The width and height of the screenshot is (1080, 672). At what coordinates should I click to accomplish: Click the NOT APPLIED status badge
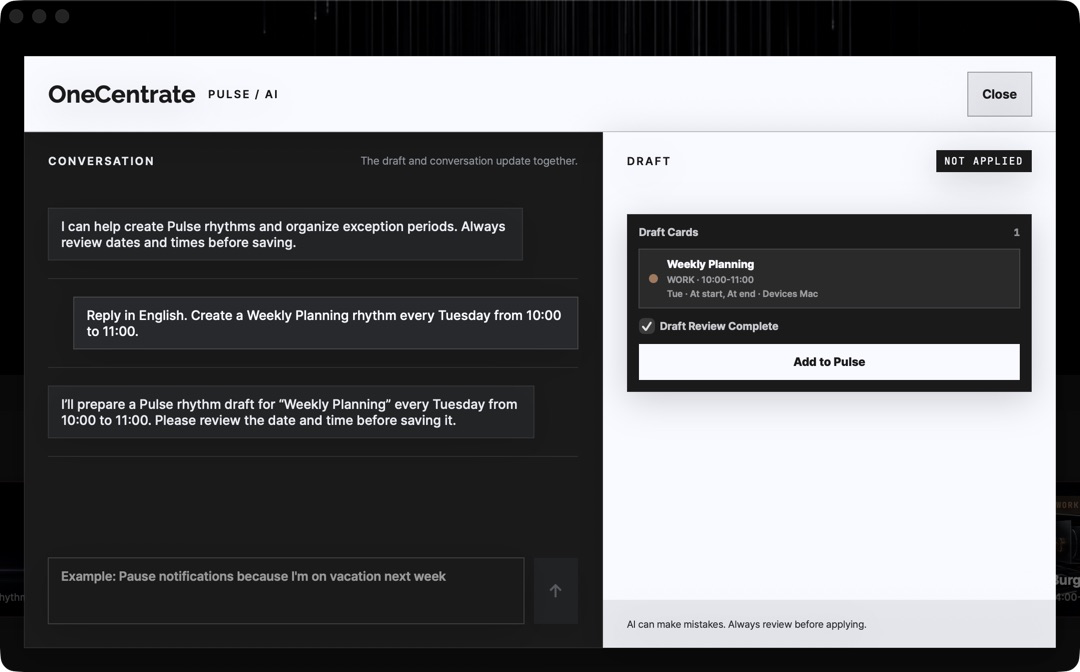pos(983,161)
